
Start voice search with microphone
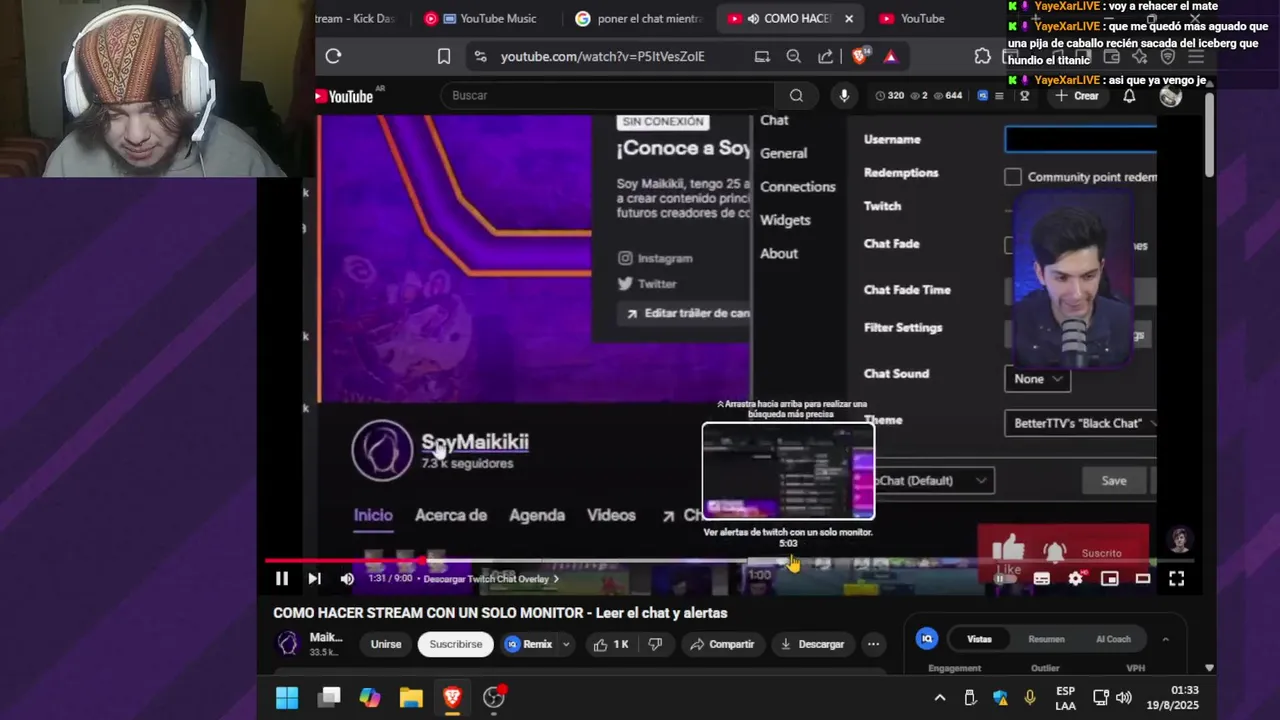click(844, 95)
